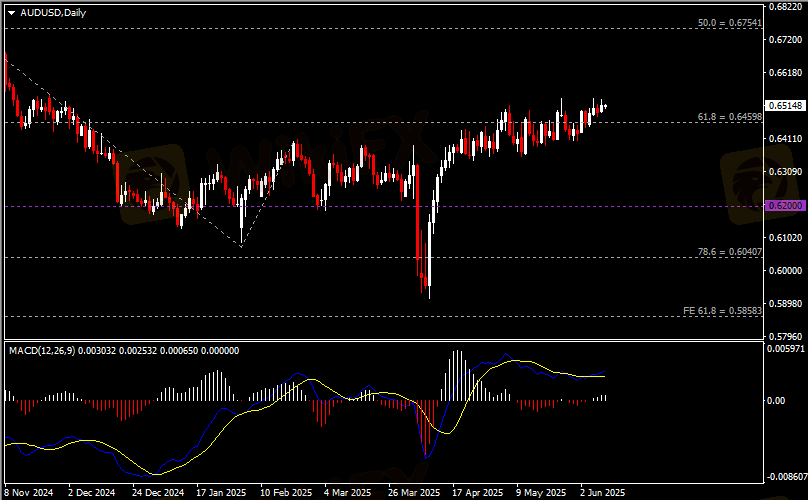Image resolution: width=808 pixels, height=500 pixels.
Task: Click the 0.58980 price axis value
Action: [x=785, y=304]
